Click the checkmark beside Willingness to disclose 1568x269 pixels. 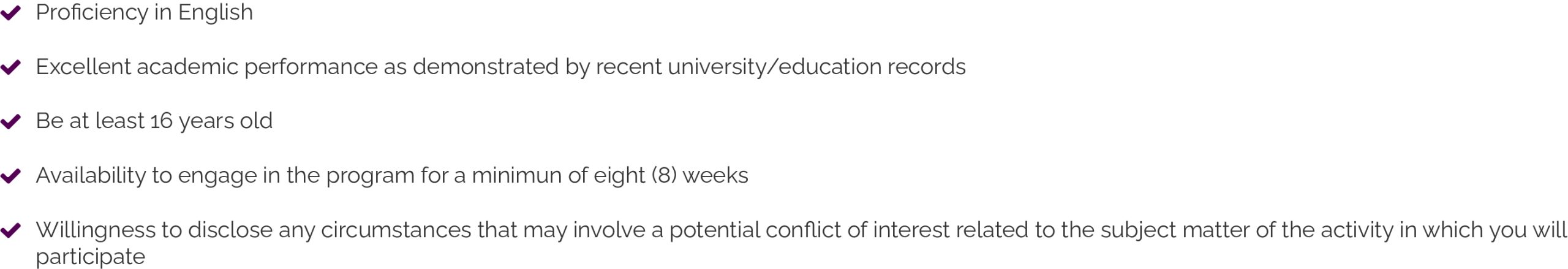pos(10,230)
